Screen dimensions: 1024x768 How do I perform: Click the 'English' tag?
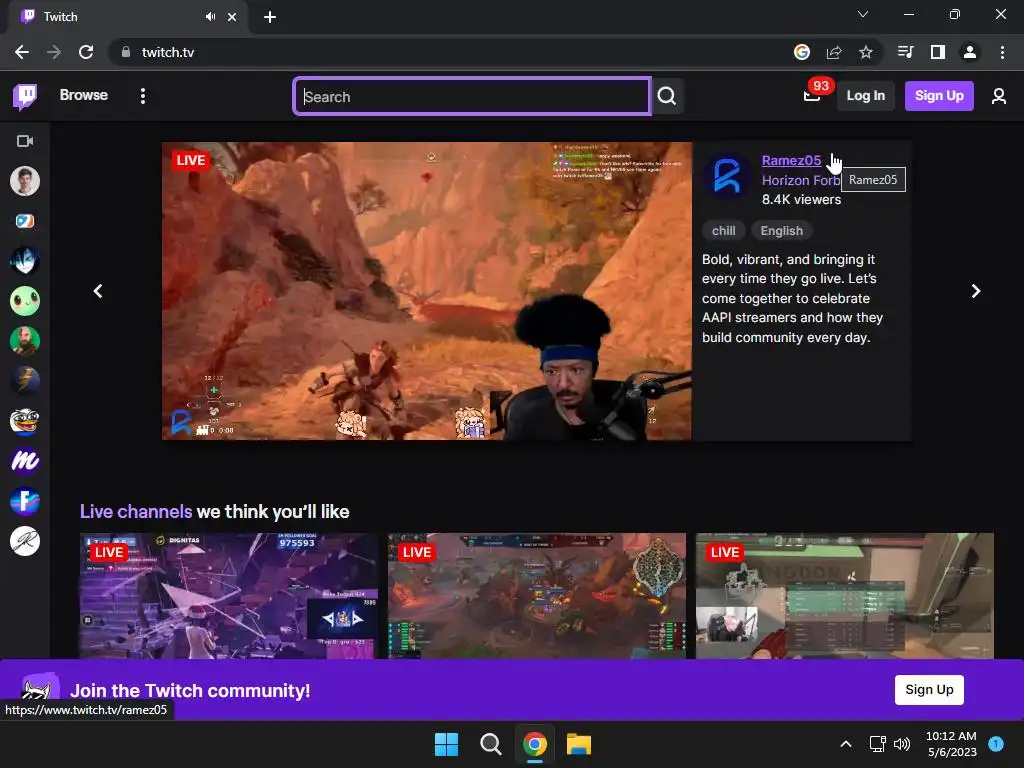tap(782, 231)
